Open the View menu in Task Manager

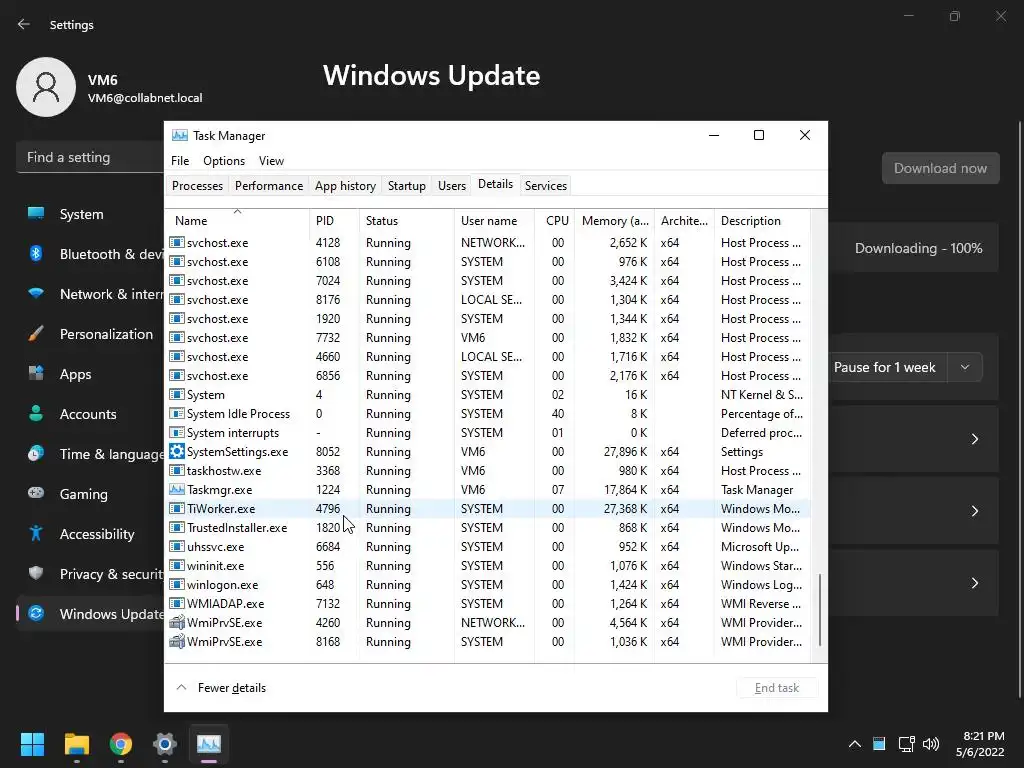tap(271, 161)
